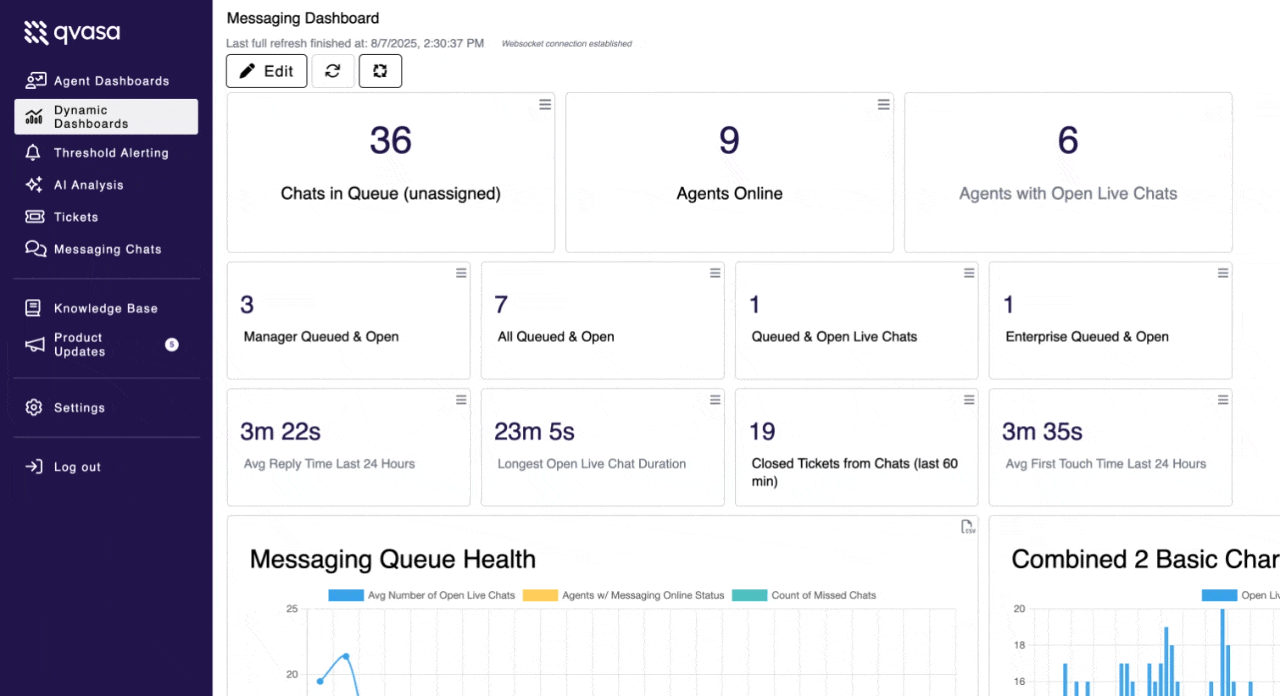Open the Agents Online widget options menu

[x=883, y=104]
